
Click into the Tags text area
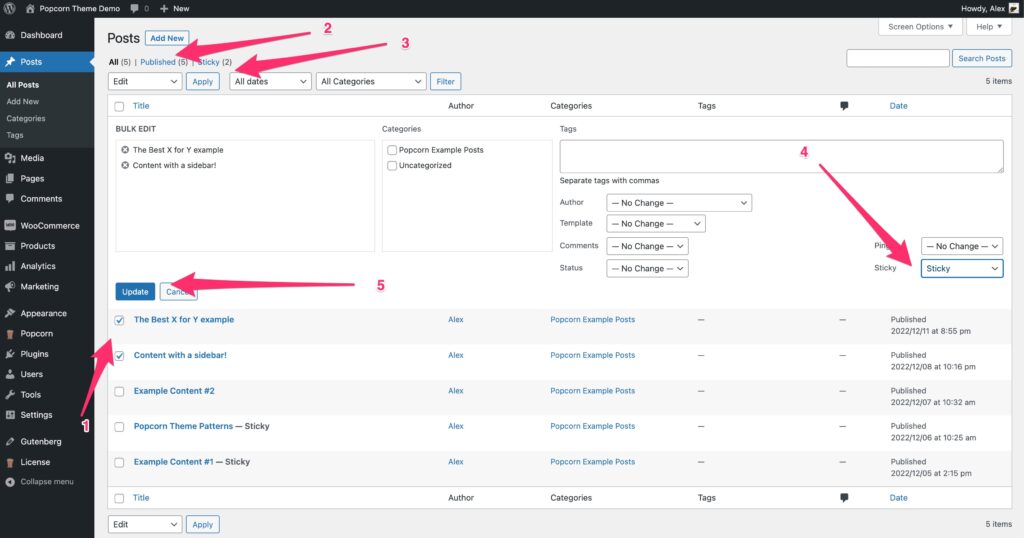tap(781, 157)
